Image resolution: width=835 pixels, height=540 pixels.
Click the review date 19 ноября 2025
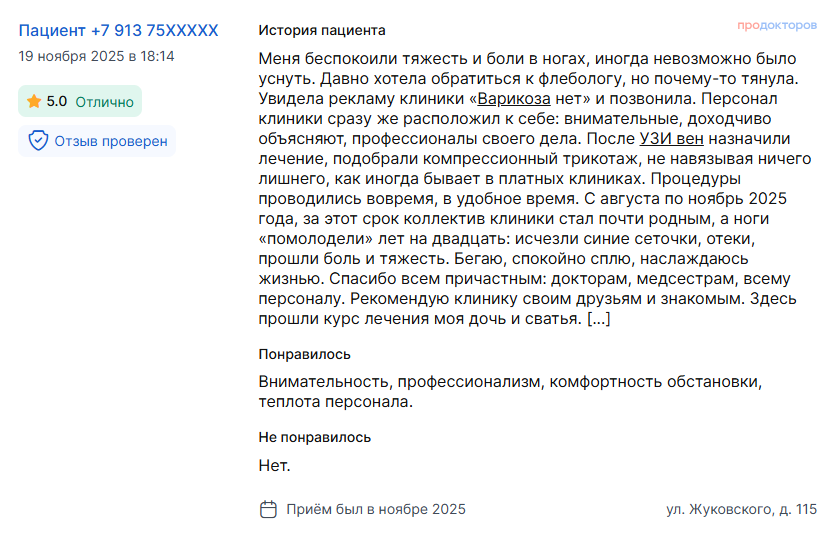point(96,56)
